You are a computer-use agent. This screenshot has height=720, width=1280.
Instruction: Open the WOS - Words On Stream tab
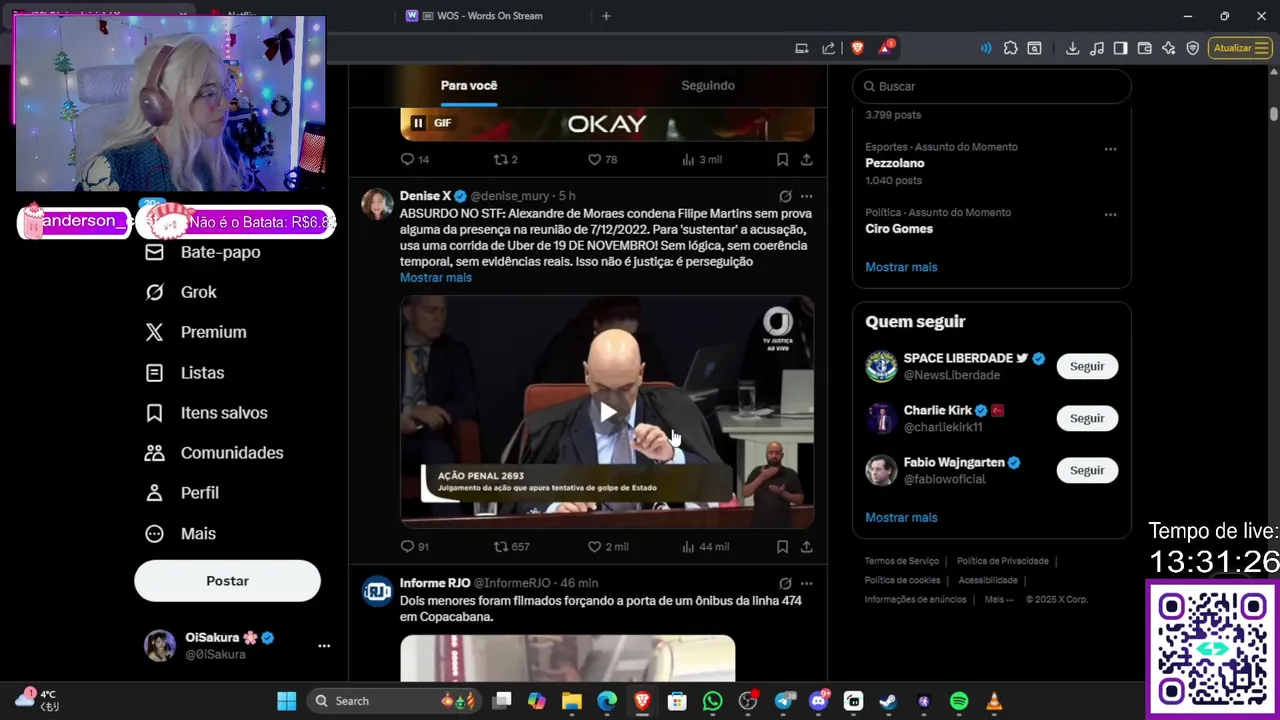coord(491,16)
